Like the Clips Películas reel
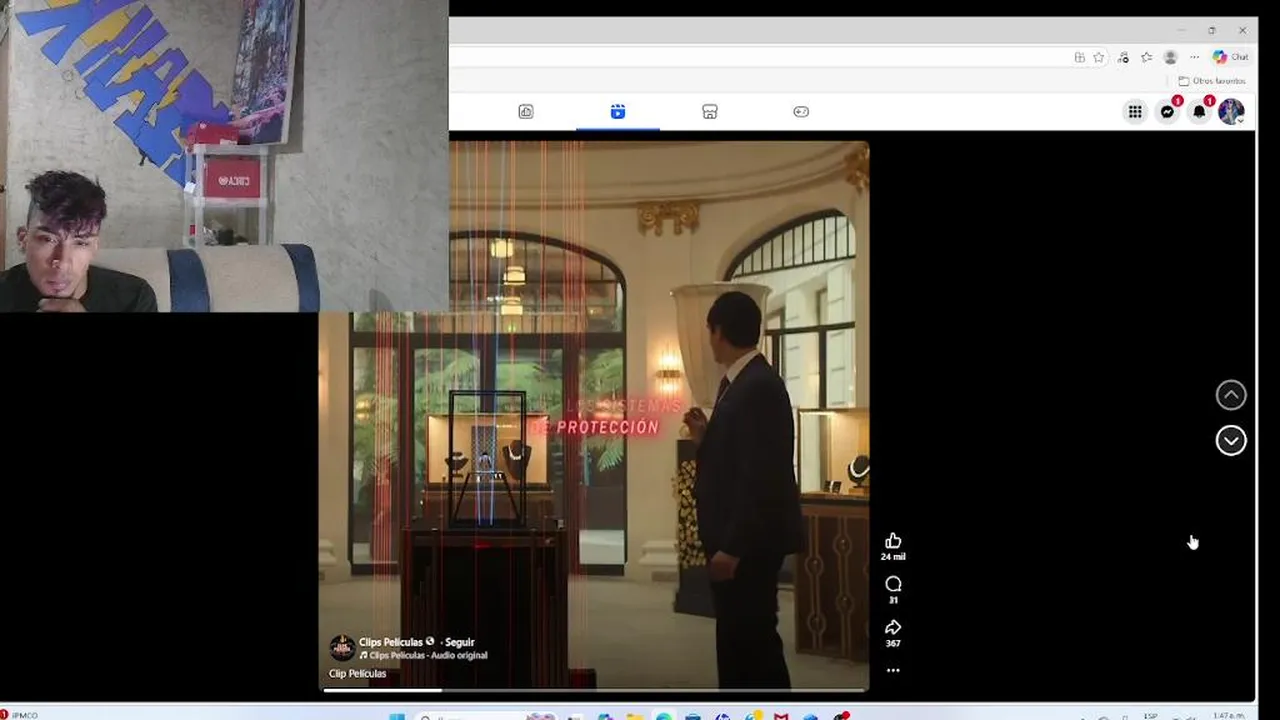The image size is (1280, 720). tap(893, 541)
